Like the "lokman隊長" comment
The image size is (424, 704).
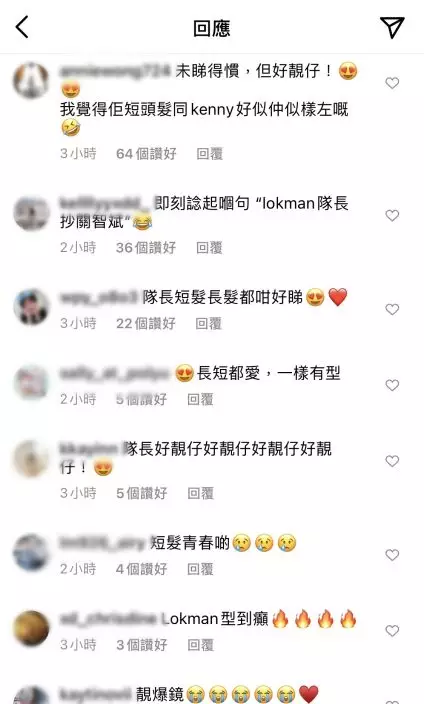392,216
